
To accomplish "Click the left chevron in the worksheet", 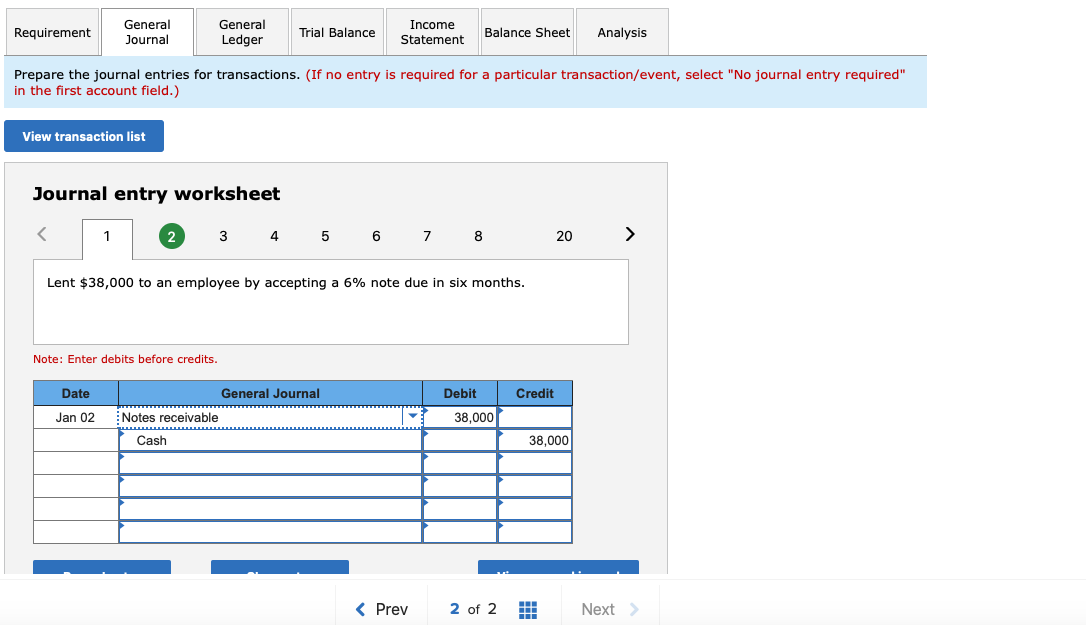I will (41, 233).
